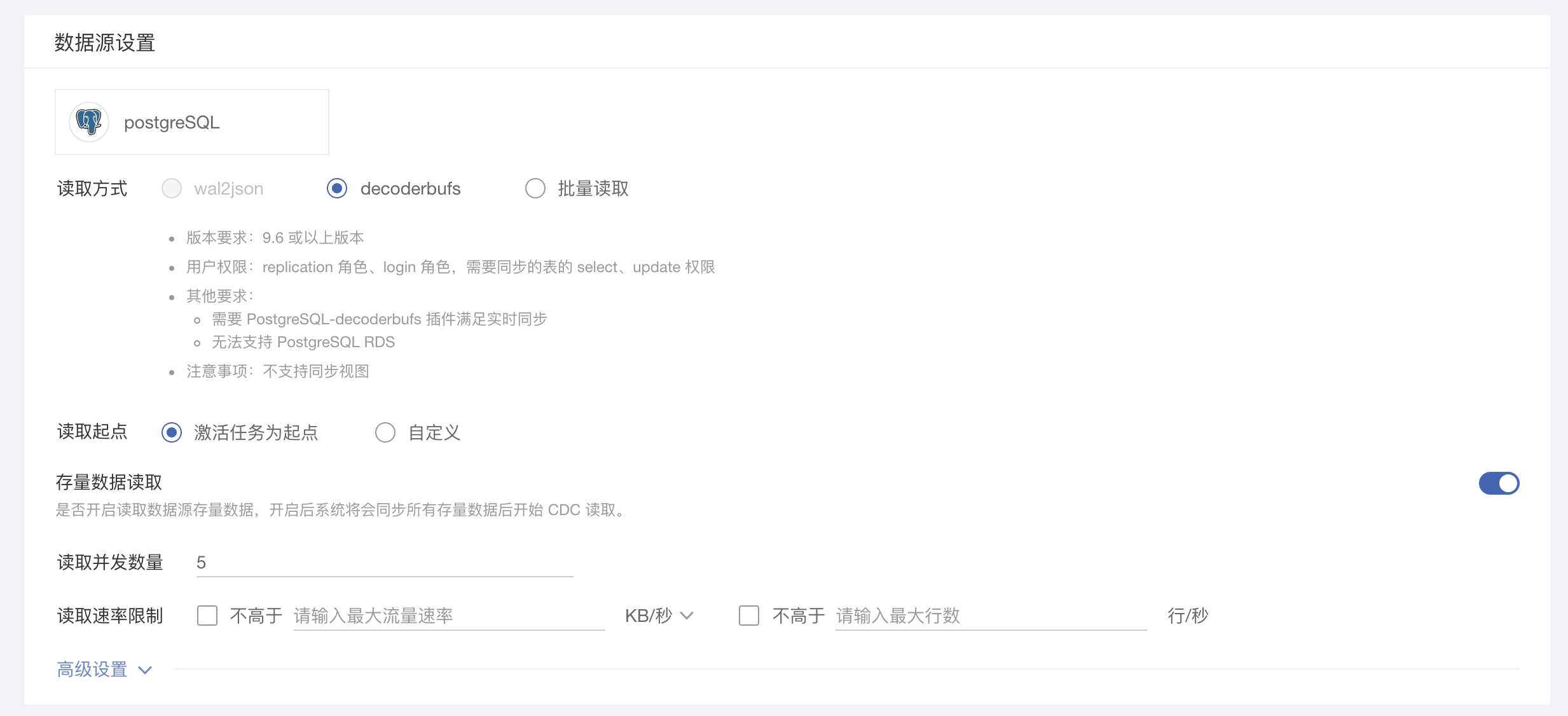The height and width of the screenshot is (716, 1568).
Task: Click the 请输入最大流量速率 input field
Action: pyautogui.click(x=448, y=616)
